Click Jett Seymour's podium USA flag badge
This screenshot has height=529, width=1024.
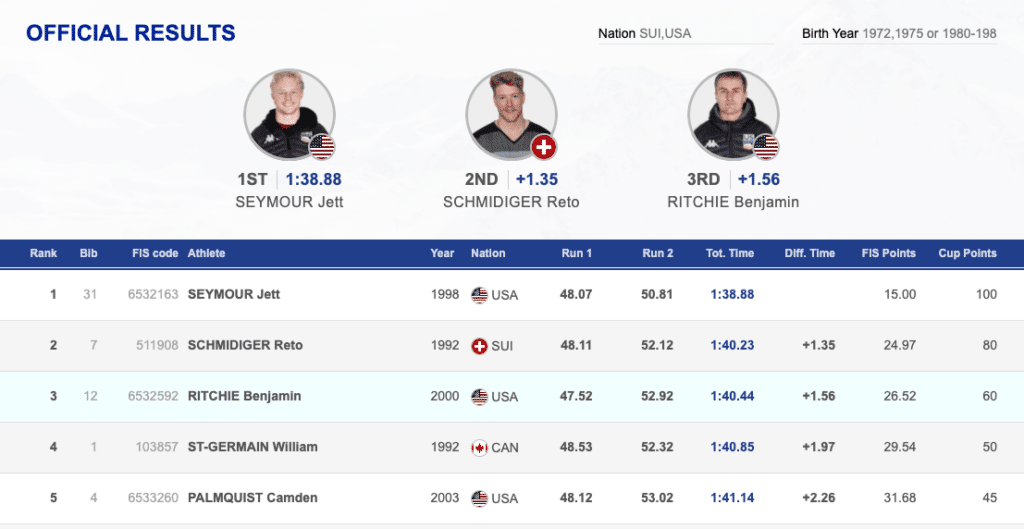pyautogui.click(x=322, y=147)
